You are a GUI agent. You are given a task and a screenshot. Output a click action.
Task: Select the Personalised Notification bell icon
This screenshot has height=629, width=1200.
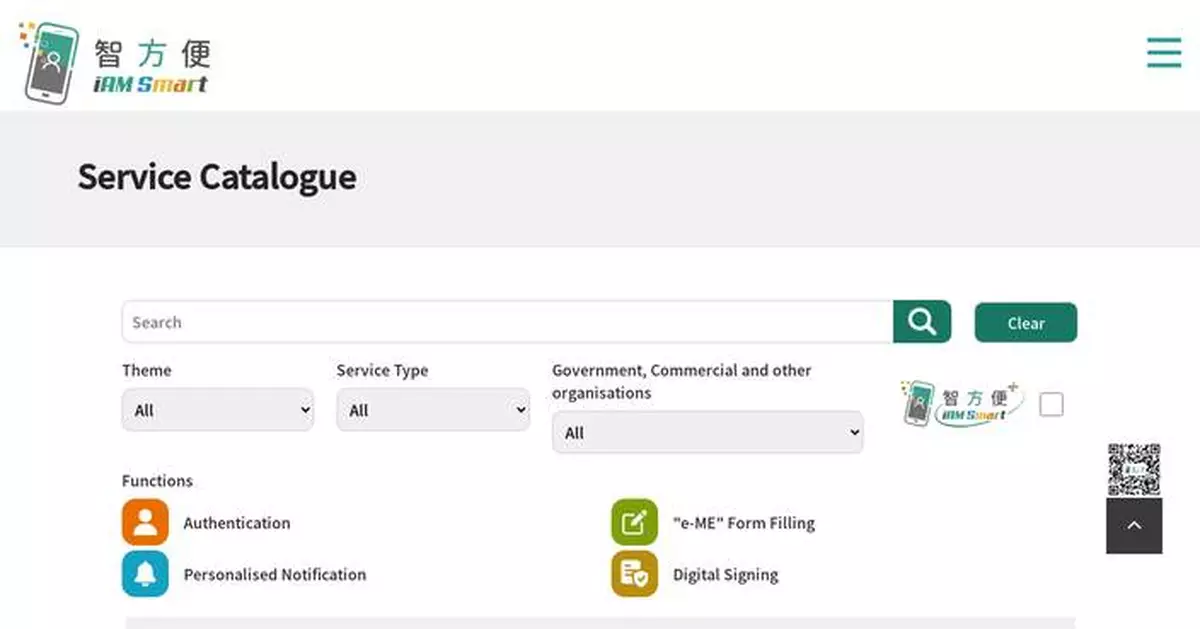(x=145, y=574)
